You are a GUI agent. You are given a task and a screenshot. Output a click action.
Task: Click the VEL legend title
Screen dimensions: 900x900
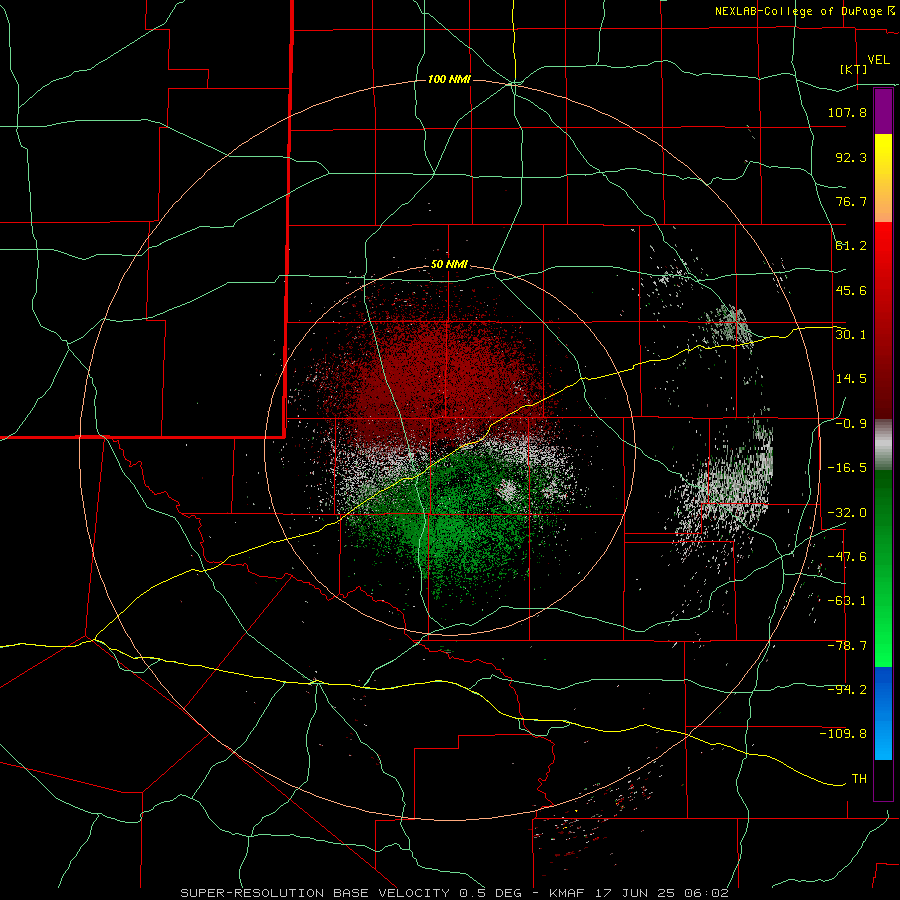(x=878, y=60)
